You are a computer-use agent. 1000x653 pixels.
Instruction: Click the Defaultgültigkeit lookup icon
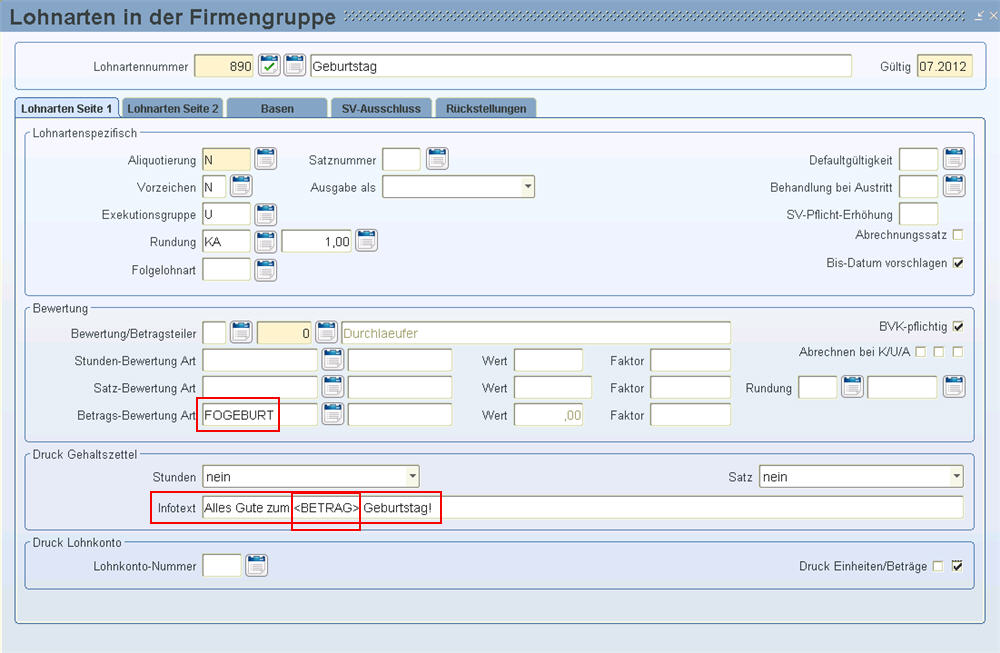pyautogui.click(x=954, y=159)
